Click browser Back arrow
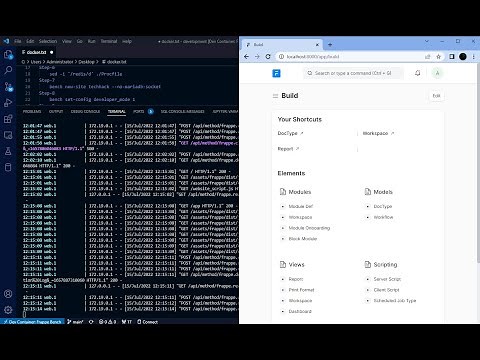The width and height of the screenshot is (480, 360). point(246,57)
